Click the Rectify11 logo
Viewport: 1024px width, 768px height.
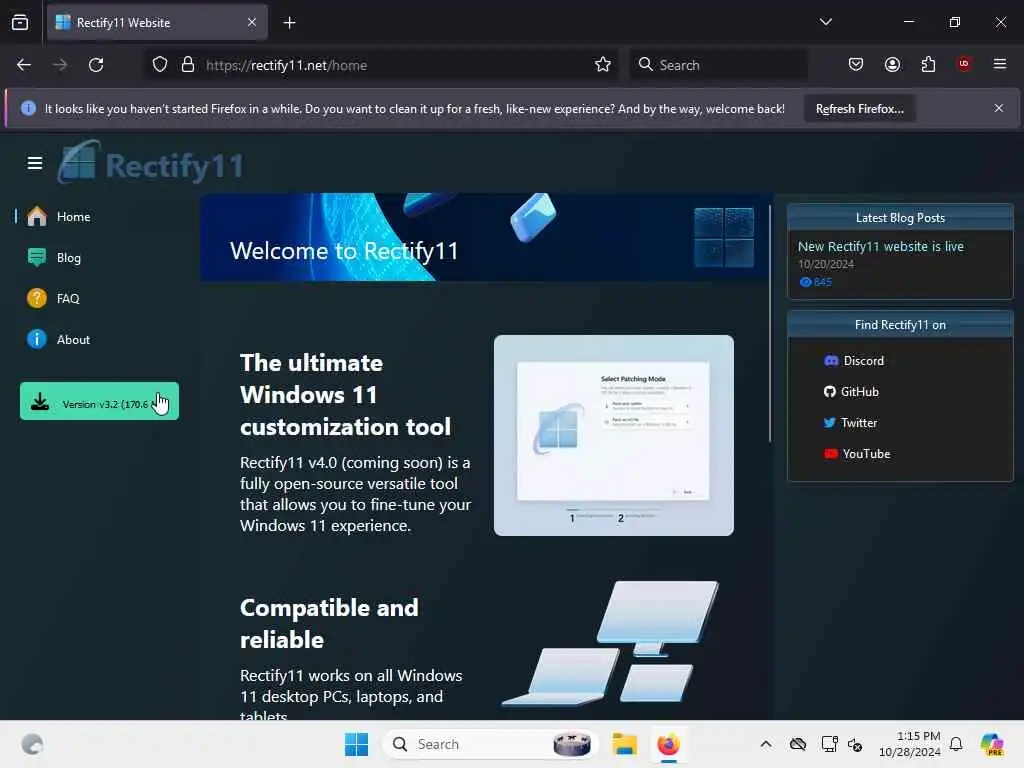150,162
